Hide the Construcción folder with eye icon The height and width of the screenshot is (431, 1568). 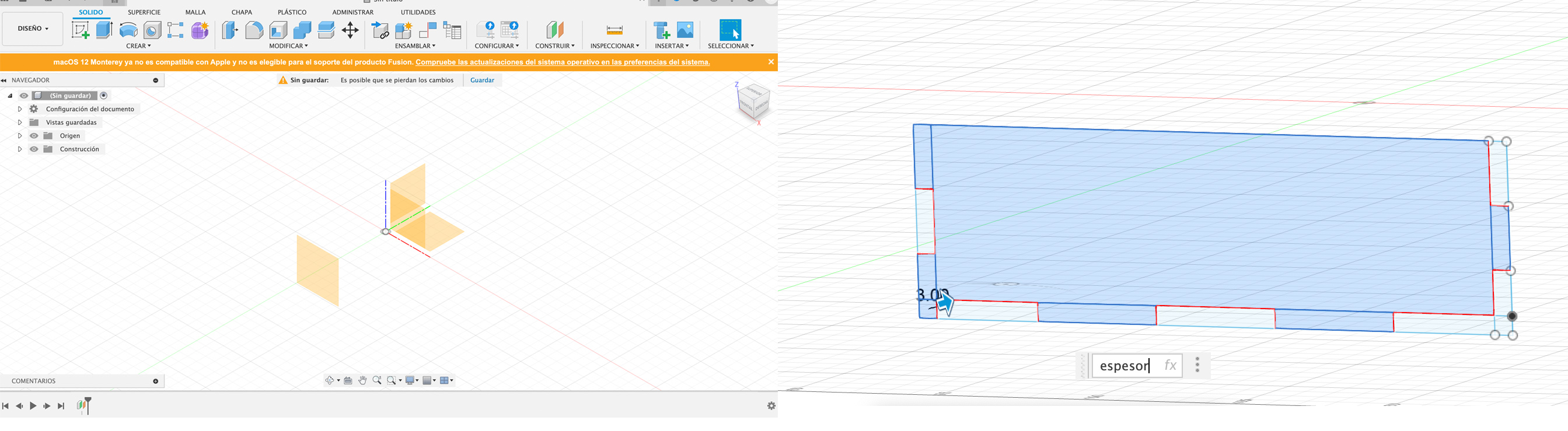tap(34, 149)
